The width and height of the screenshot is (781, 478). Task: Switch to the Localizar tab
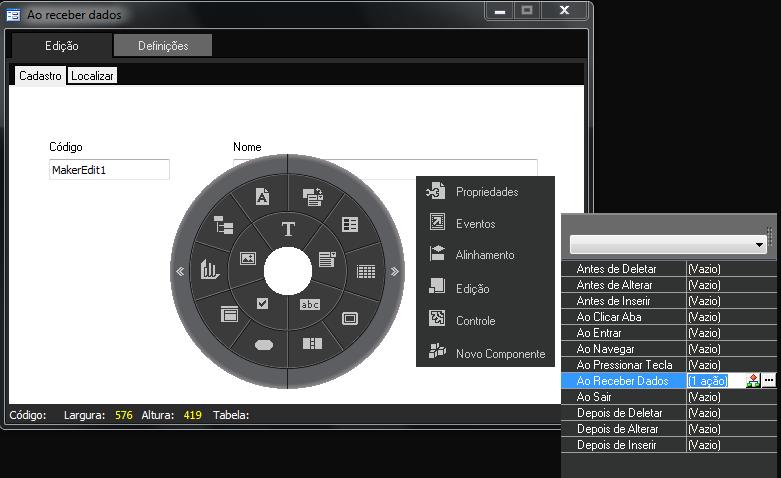[x=92, y=76]
